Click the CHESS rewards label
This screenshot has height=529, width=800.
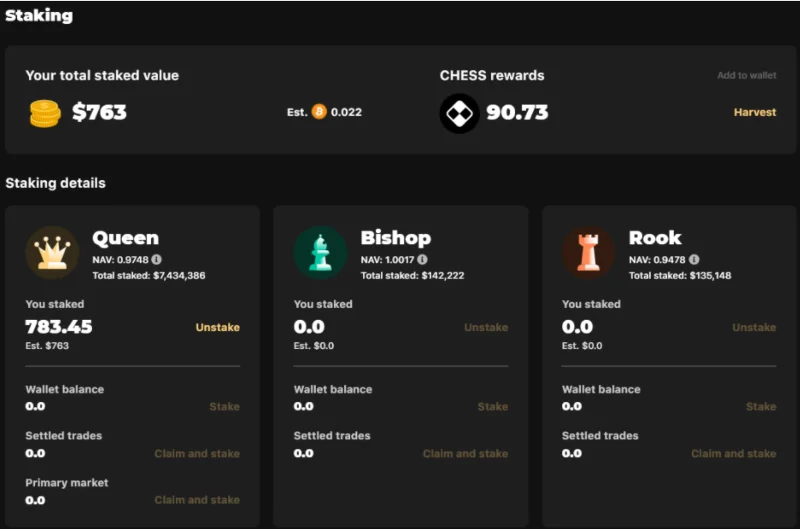492,75
